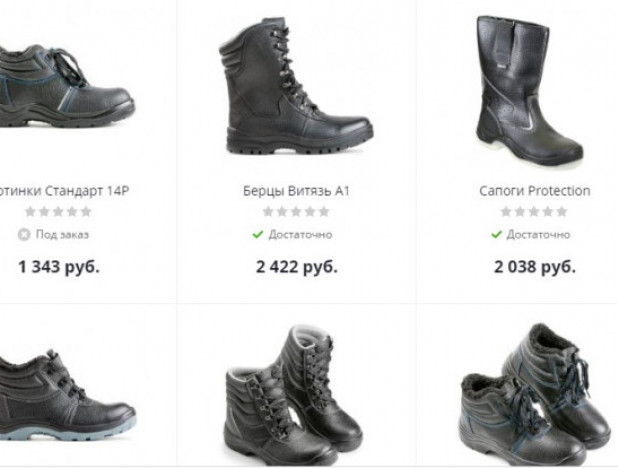Give Сапоги Protection a one-star rating
Viewport: 618px width, 468px height.
click(506, 212)
